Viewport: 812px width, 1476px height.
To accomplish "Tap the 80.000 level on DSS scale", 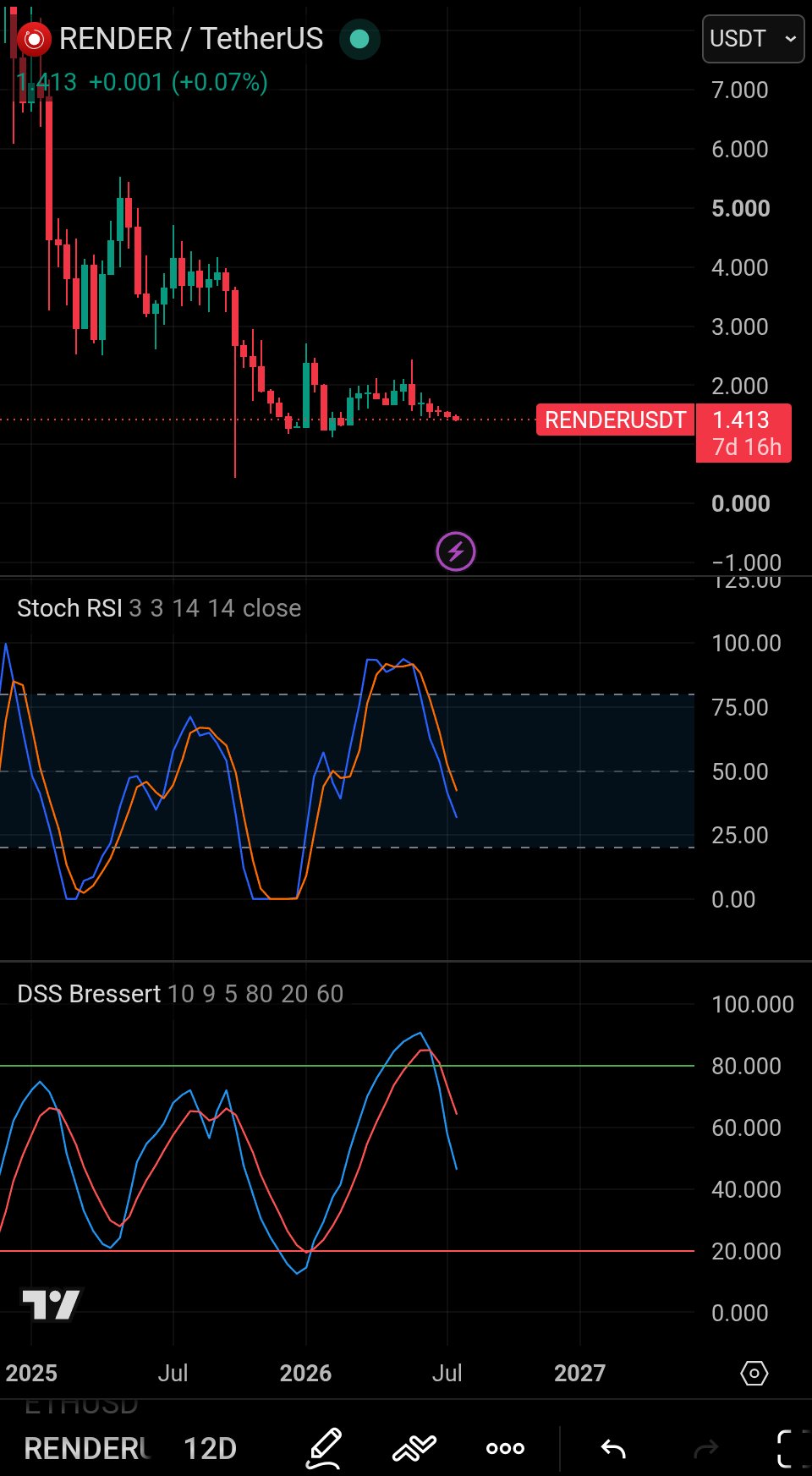I will pos(746,1066).
